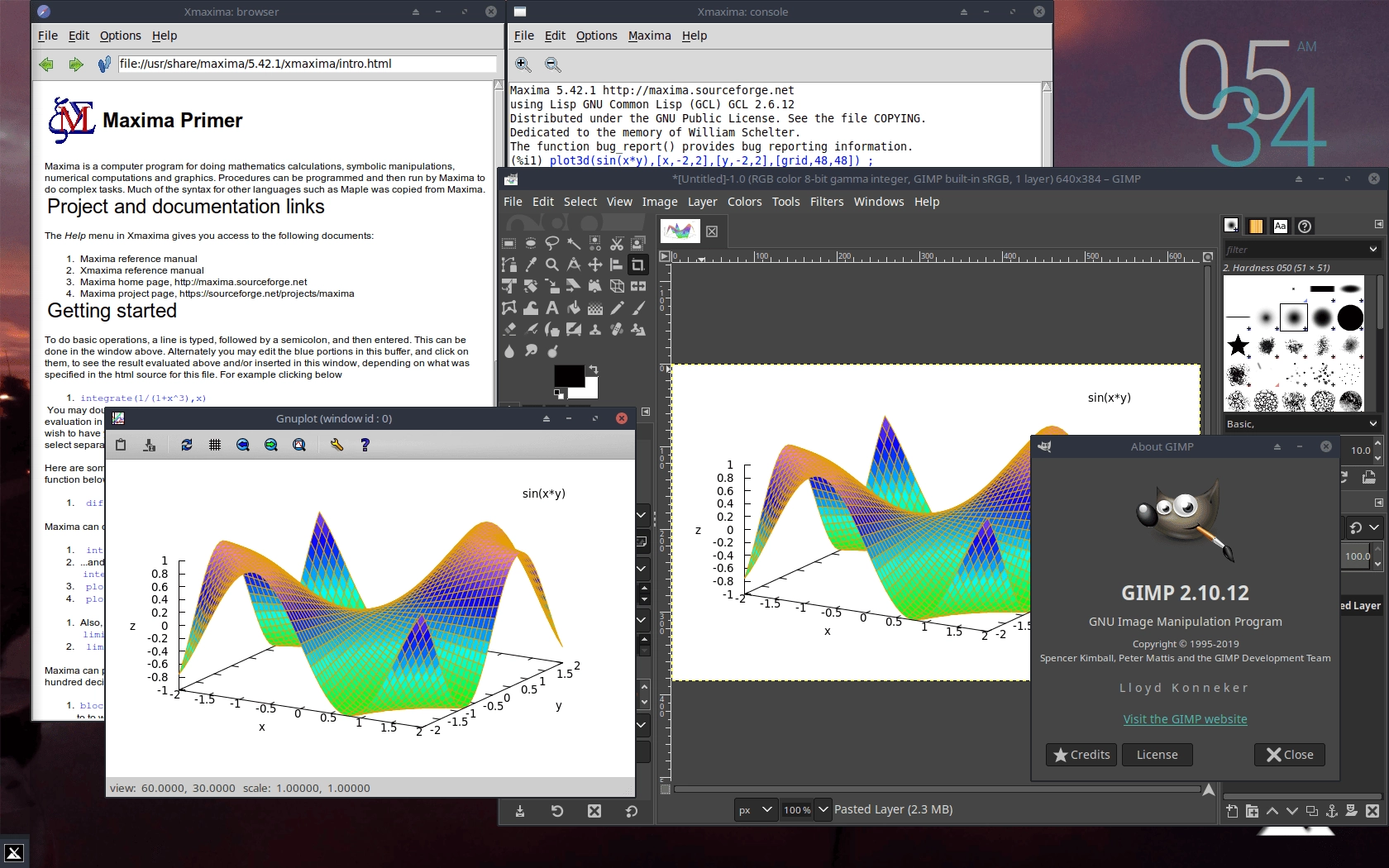The width and height of the screenshot is (1389, 868).
Task: Toggle zoom image when window resizes button
Action: (x=1208, y=257)
